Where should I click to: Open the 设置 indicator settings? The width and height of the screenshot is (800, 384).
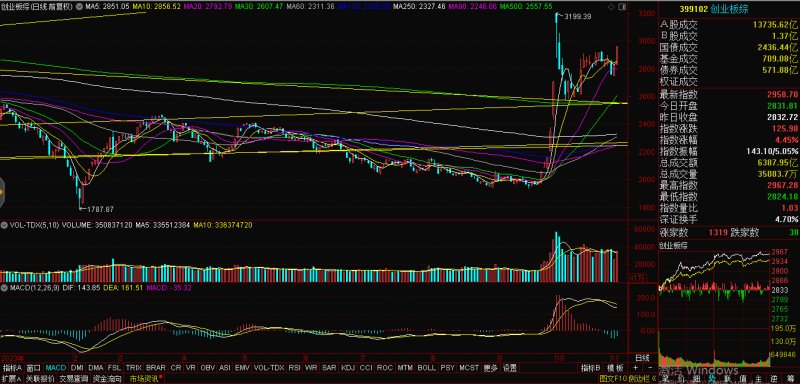[510, 368]
